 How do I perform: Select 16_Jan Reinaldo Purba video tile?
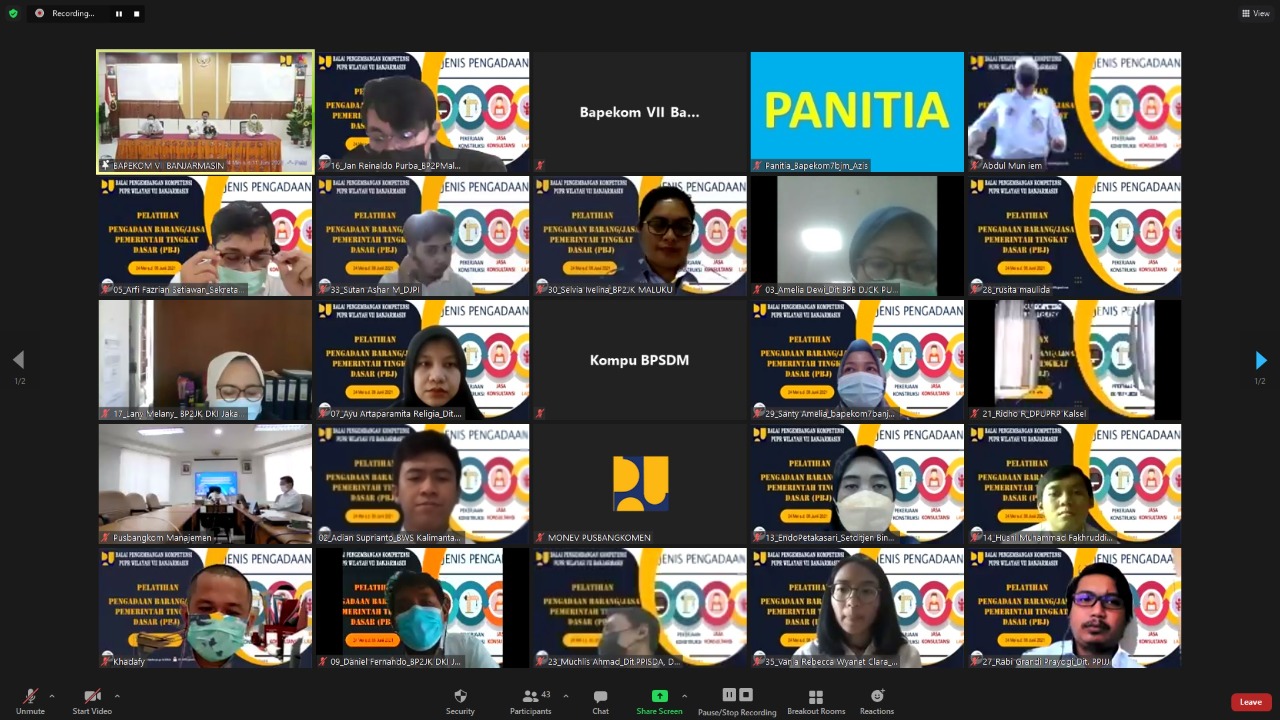click(x=422, y=112)
